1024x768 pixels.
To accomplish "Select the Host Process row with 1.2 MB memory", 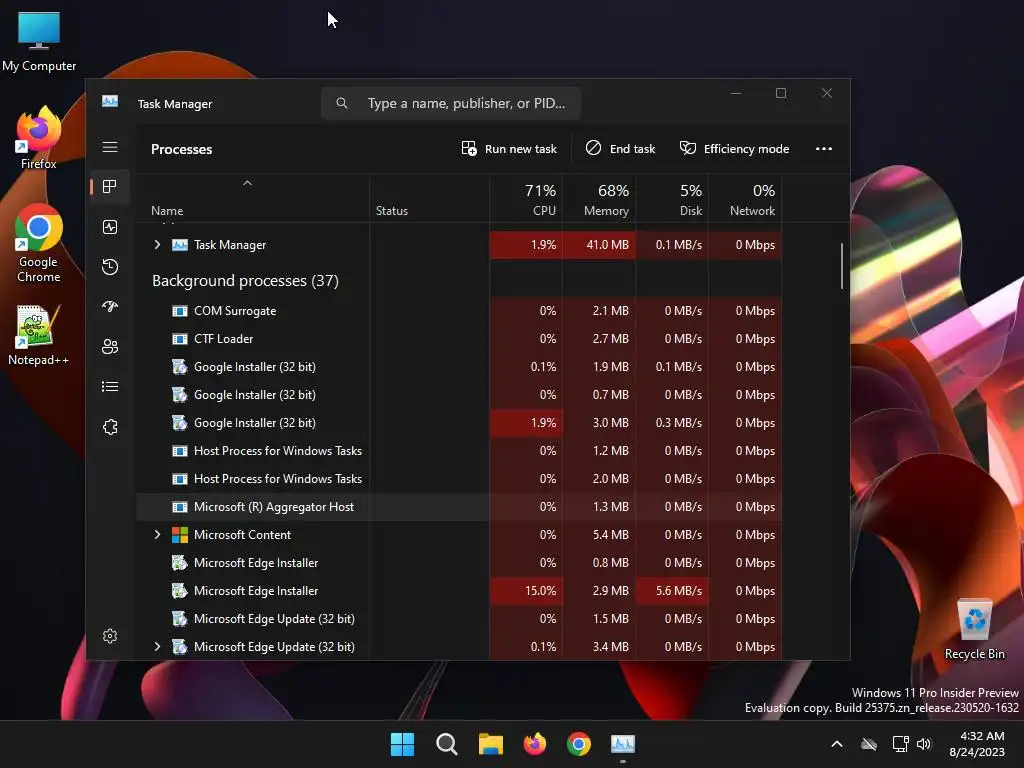I will point(458,451).
